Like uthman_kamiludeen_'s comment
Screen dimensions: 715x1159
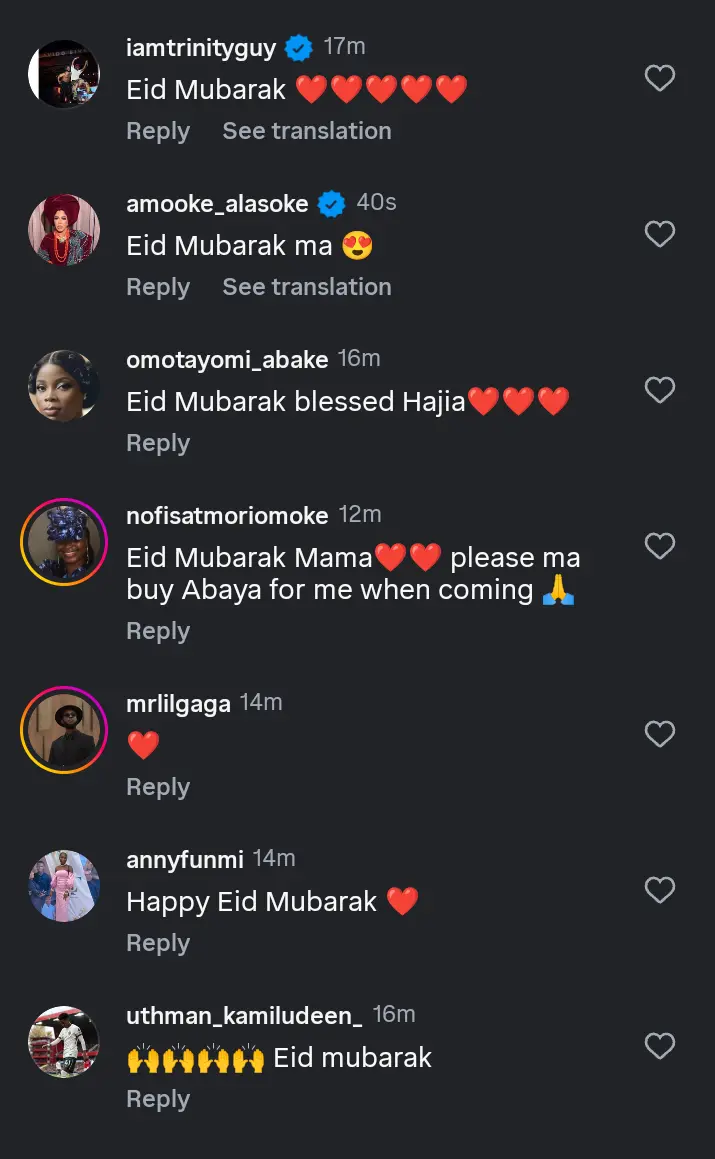[659, 1046]
